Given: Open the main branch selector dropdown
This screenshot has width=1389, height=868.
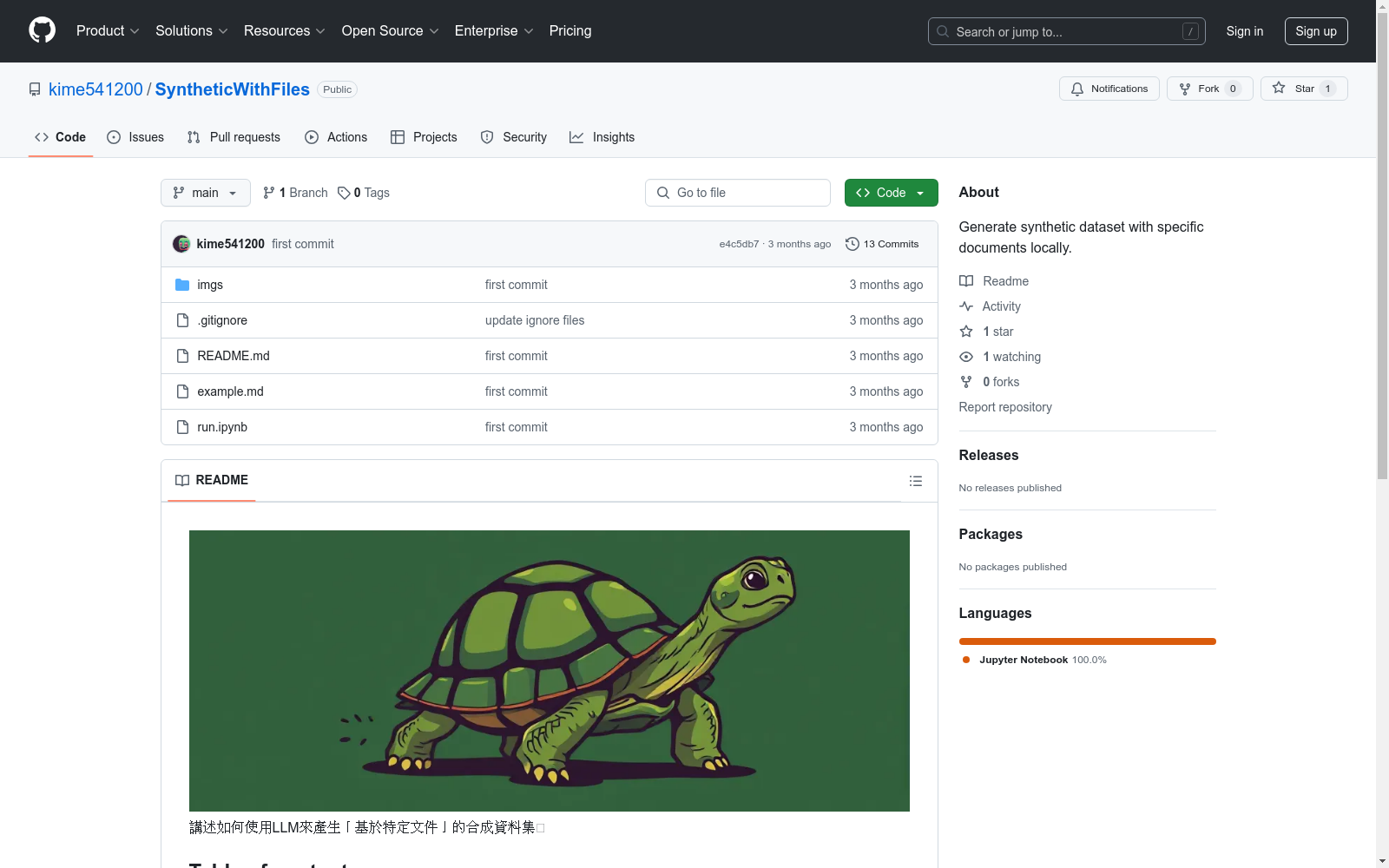Looking at the screenshot, I should click(x=206, y=193).
